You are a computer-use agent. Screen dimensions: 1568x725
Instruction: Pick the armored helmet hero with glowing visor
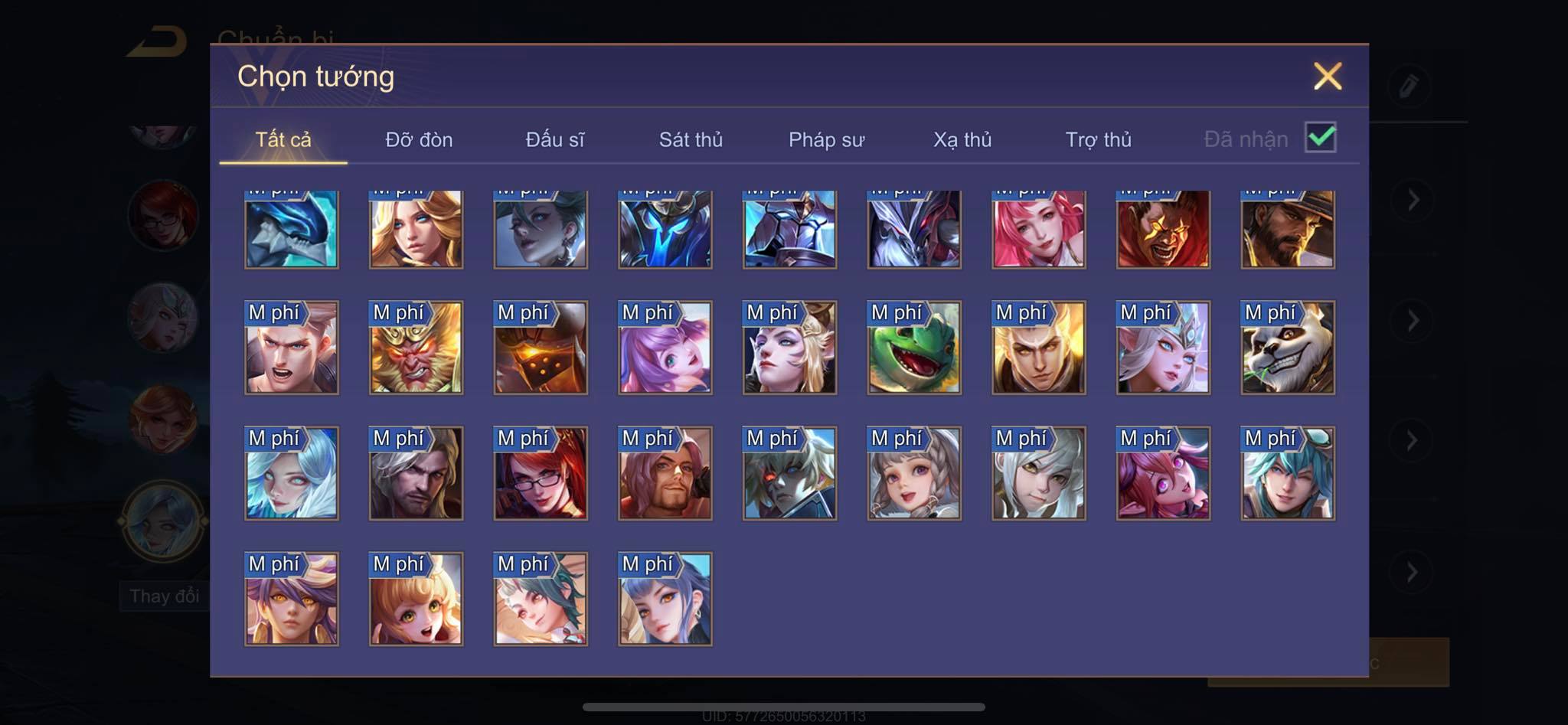click(x=541, y=348)
